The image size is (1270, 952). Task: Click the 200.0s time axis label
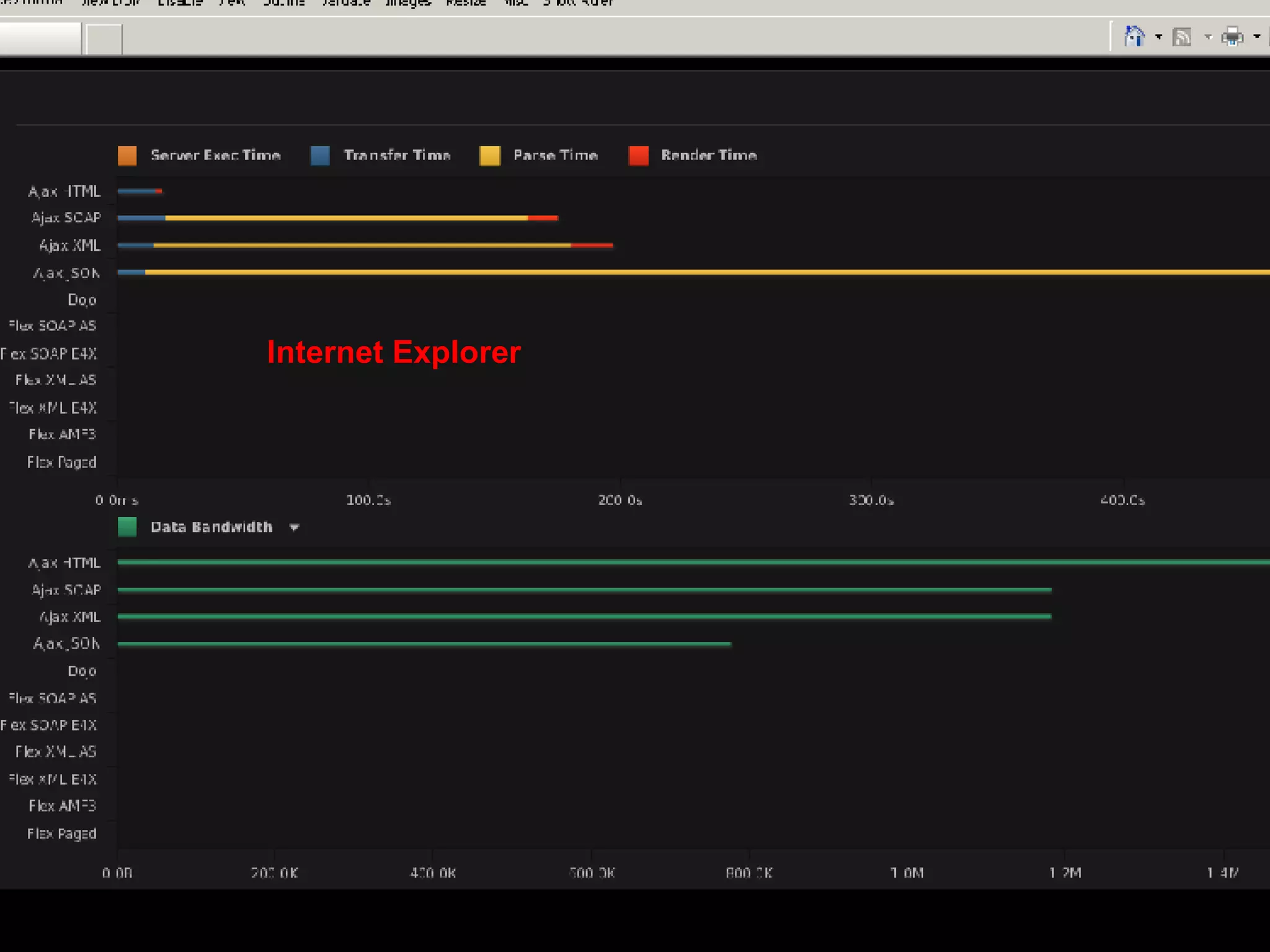tap(620, 500)
